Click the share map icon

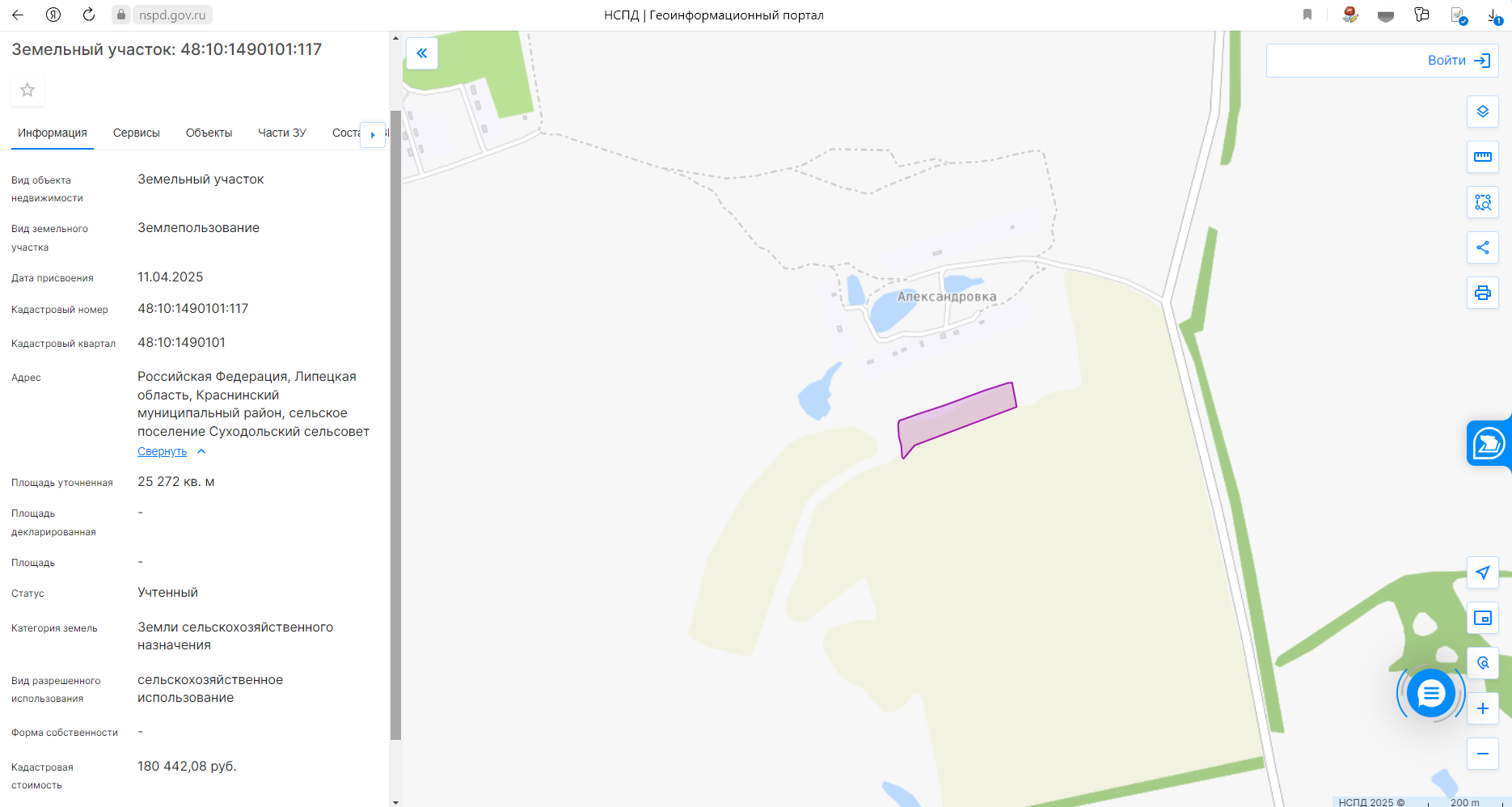tap(1482, 247)
